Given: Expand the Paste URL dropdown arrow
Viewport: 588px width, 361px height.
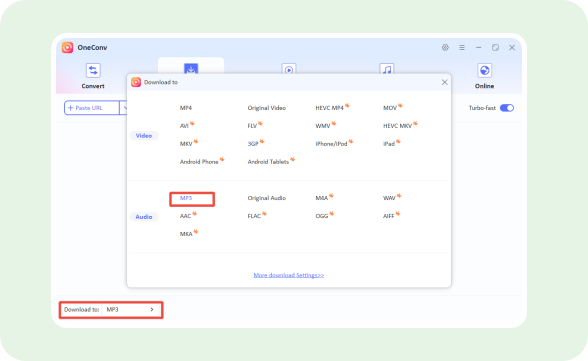Looking at the screenshot, I should (124, 108).
